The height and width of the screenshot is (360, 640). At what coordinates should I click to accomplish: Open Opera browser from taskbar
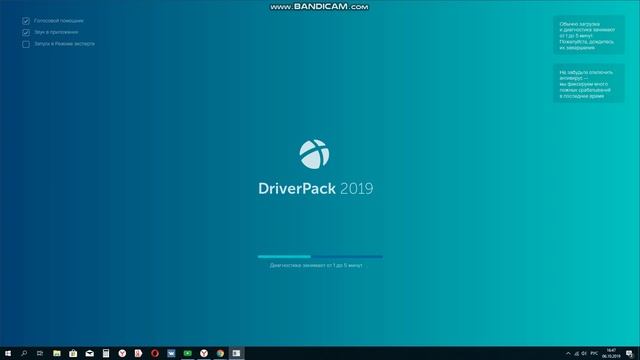tap(155, 353)
